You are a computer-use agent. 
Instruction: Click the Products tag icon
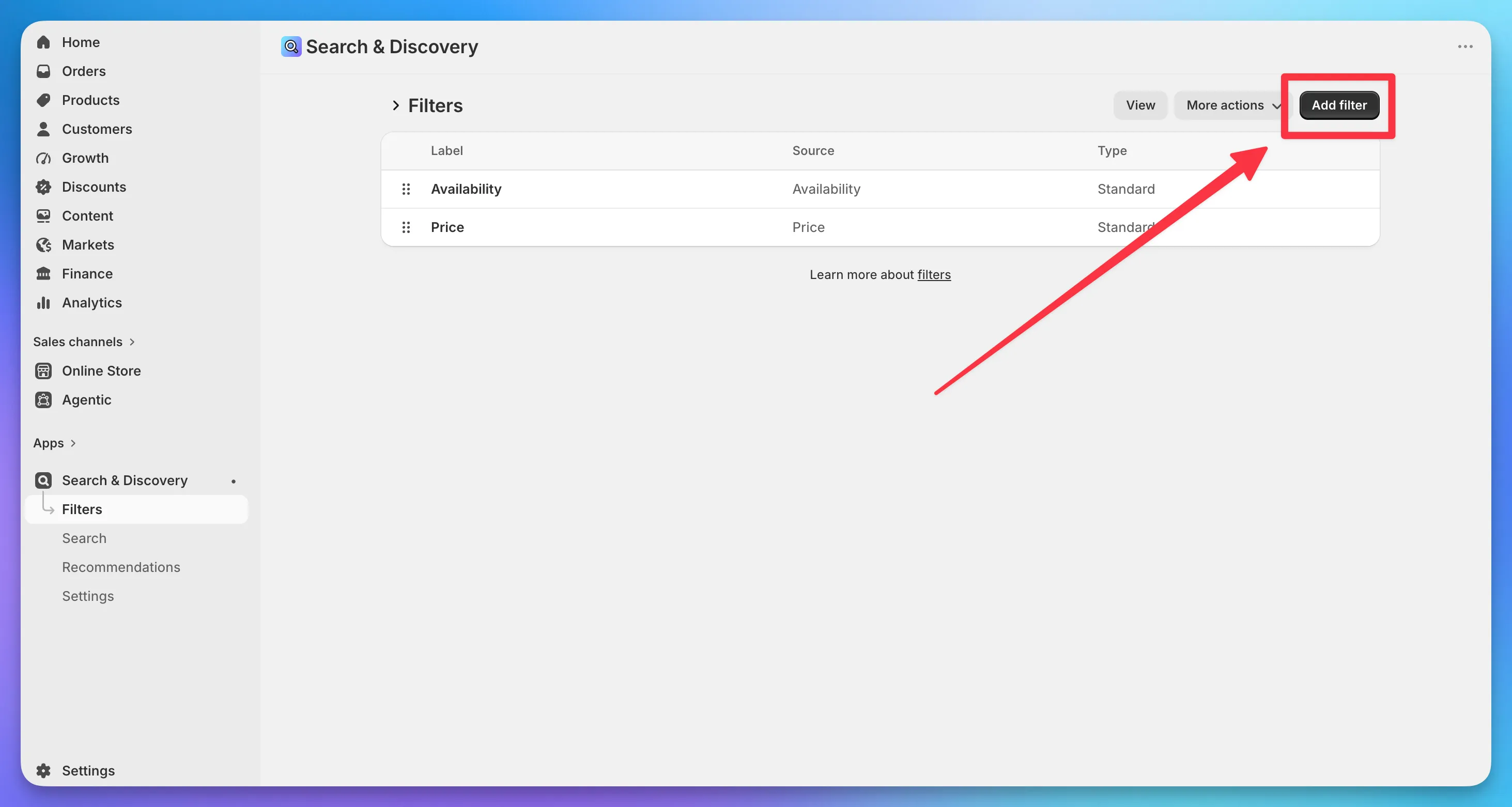click(x=43, y=100)
